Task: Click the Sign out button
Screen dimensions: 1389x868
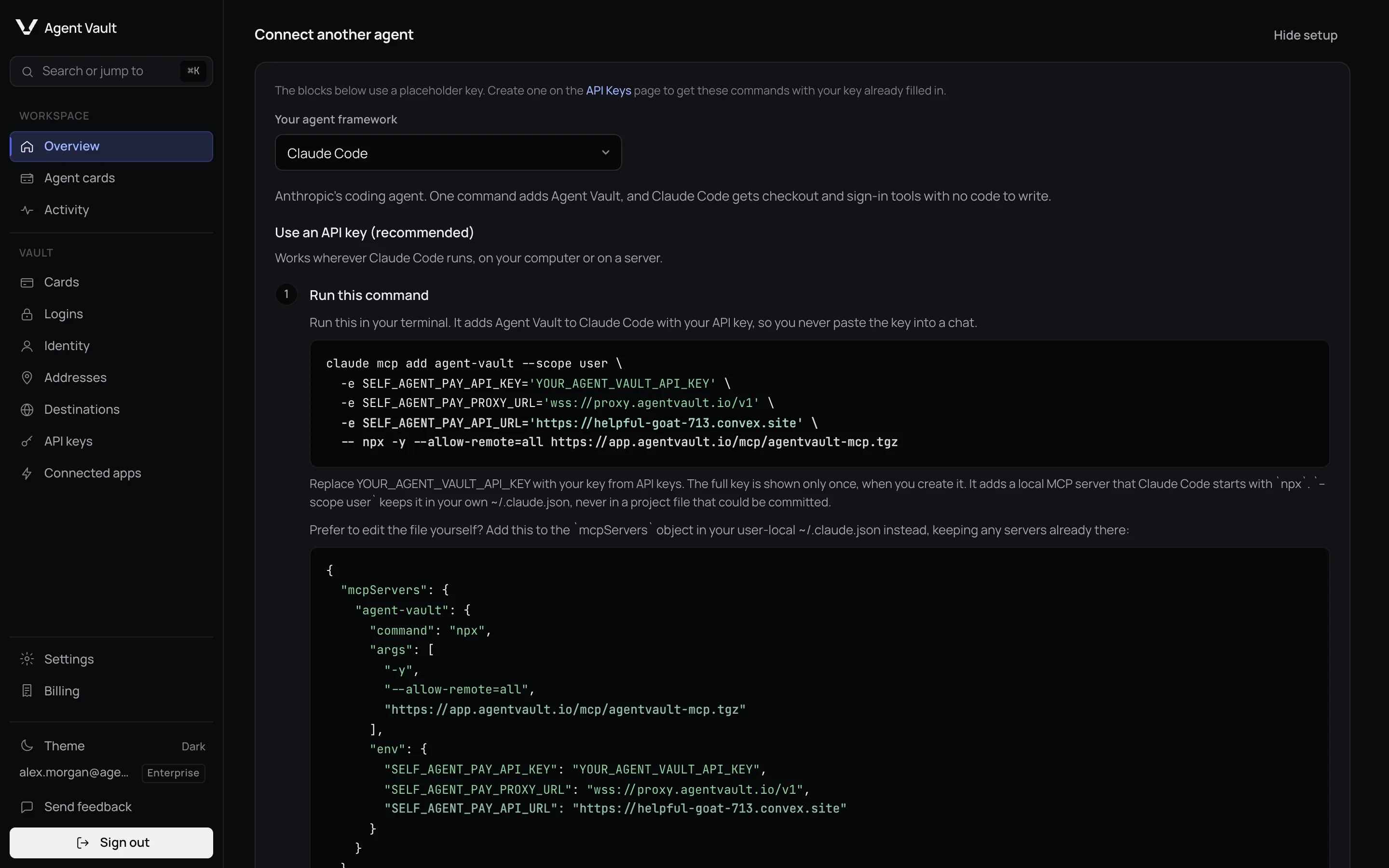Action: click(111, 843)
